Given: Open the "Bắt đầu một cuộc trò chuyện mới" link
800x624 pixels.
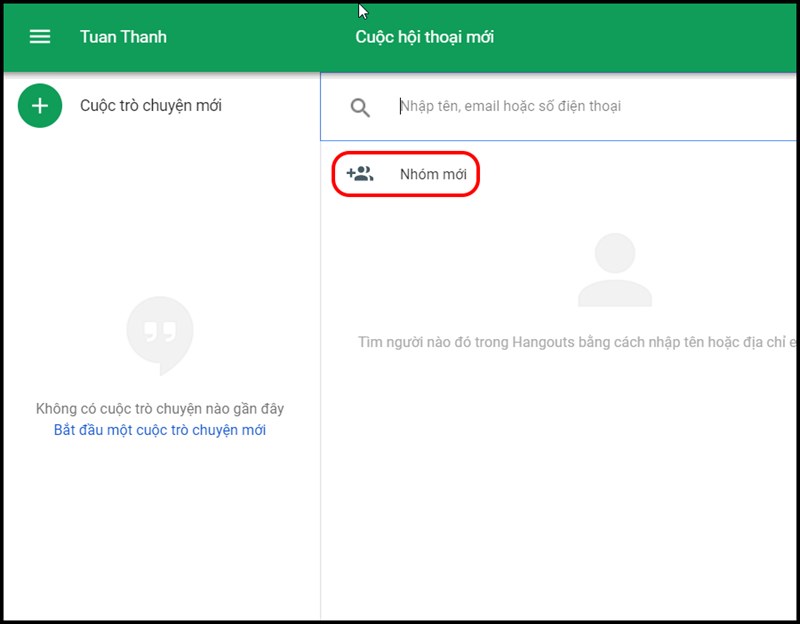Looking at the screenshot, I should point(160,430).
